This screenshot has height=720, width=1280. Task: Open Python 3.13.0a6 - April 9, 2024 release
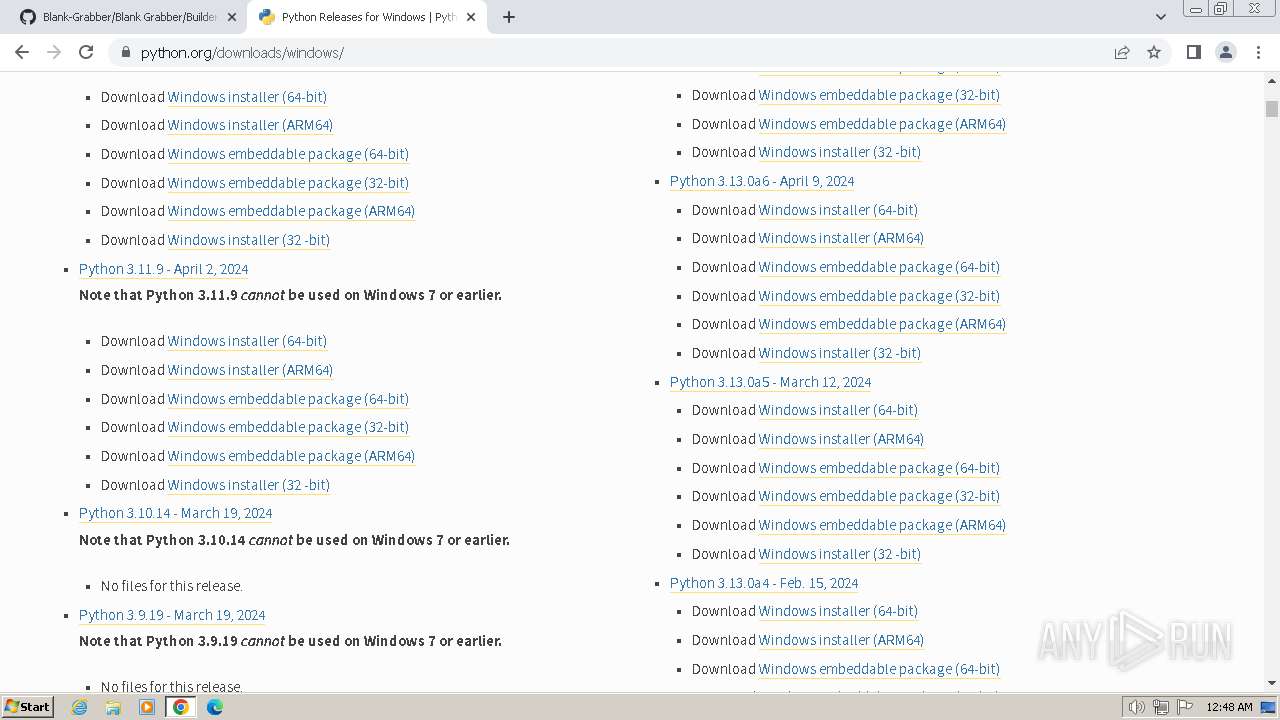(x=762, y=181)
